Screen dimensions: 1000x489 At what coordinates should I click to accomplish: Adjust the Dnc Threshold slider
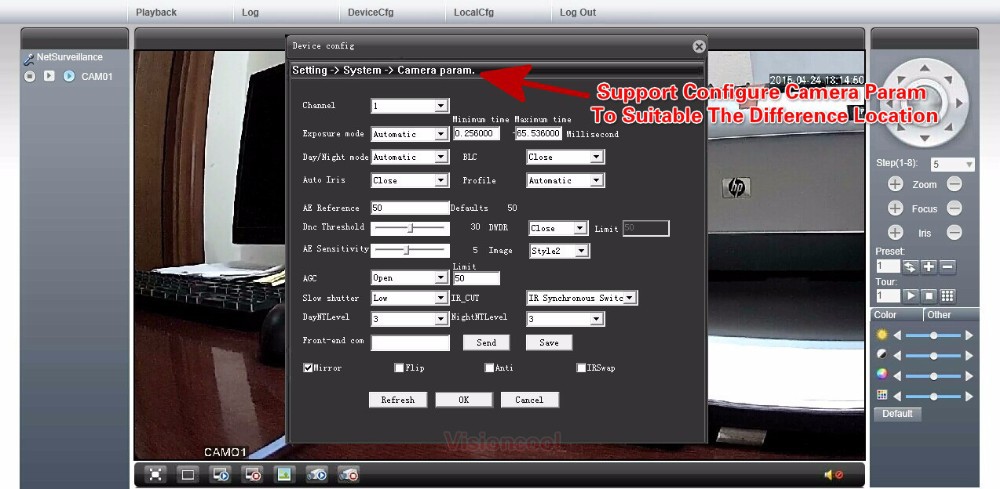tap(410, 228)
